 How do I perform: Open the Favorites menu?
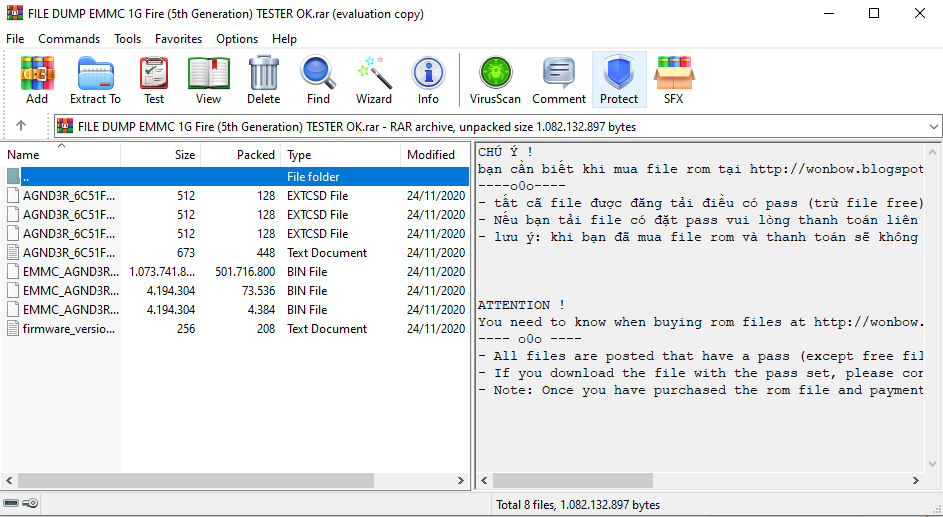[x=179, y=38]
